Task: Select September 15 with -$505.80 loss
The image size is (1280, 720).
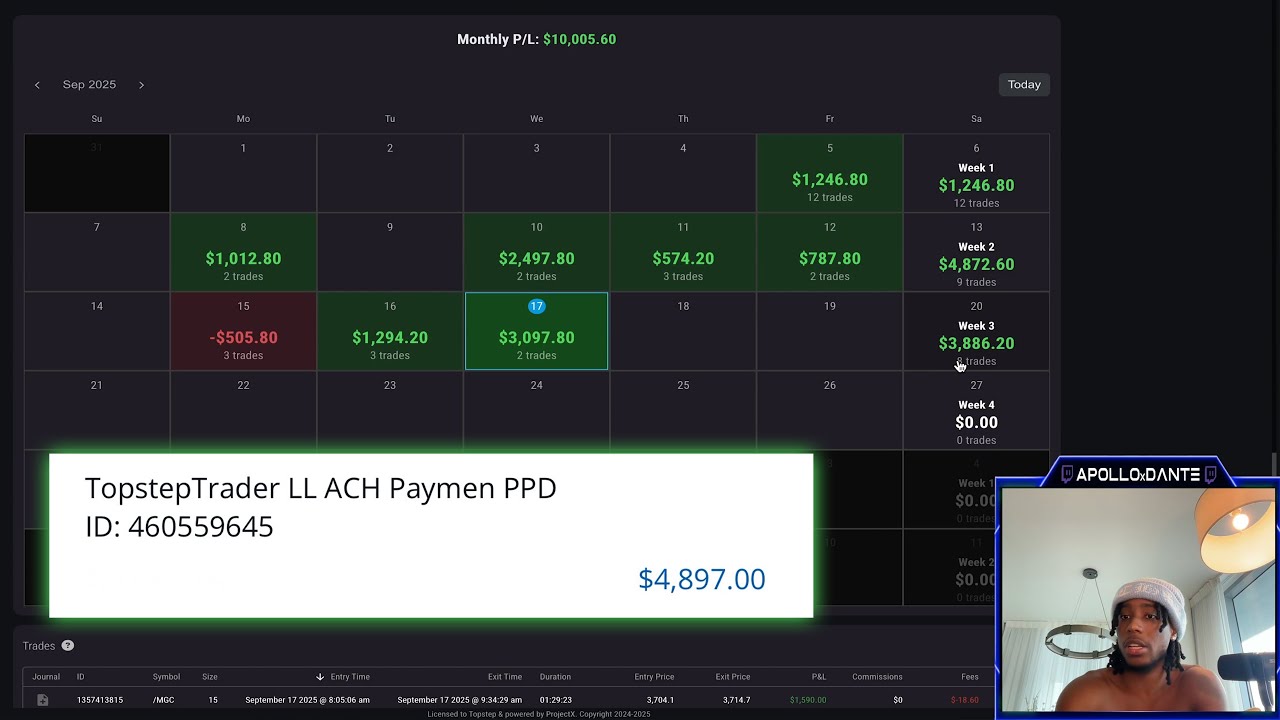Action: (x=243, y=331)
